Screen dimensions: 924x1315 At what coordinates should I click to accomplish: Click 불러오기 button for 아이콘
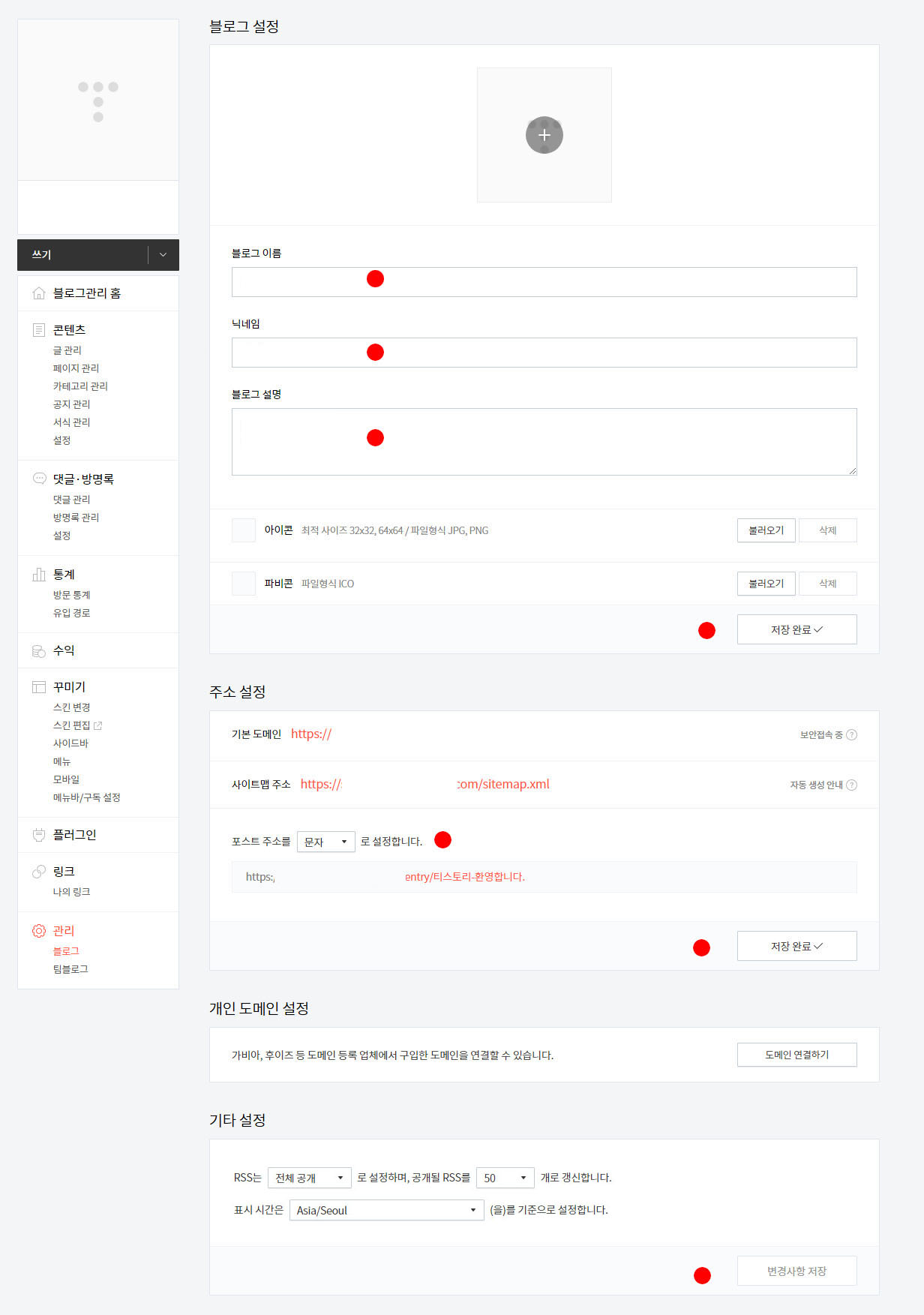766,530
